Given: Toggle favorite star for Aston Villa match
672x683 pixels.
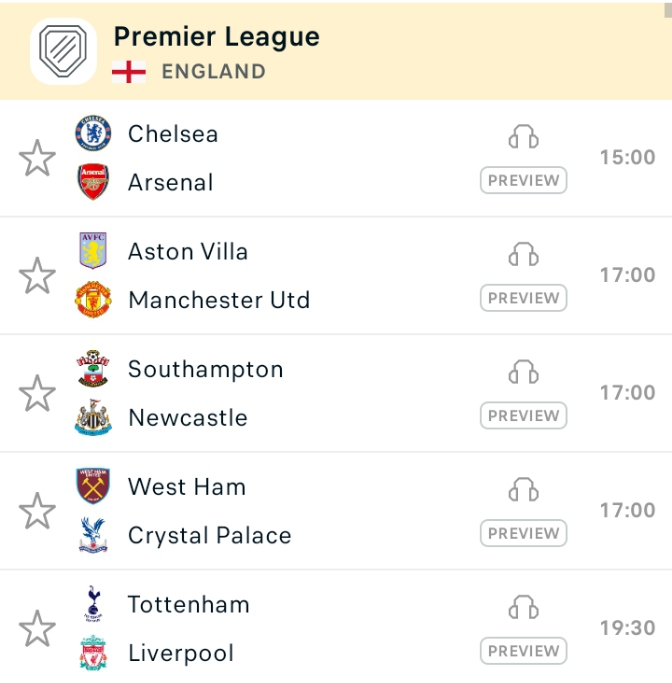Looking at the screenshot, I should (37, 276).
